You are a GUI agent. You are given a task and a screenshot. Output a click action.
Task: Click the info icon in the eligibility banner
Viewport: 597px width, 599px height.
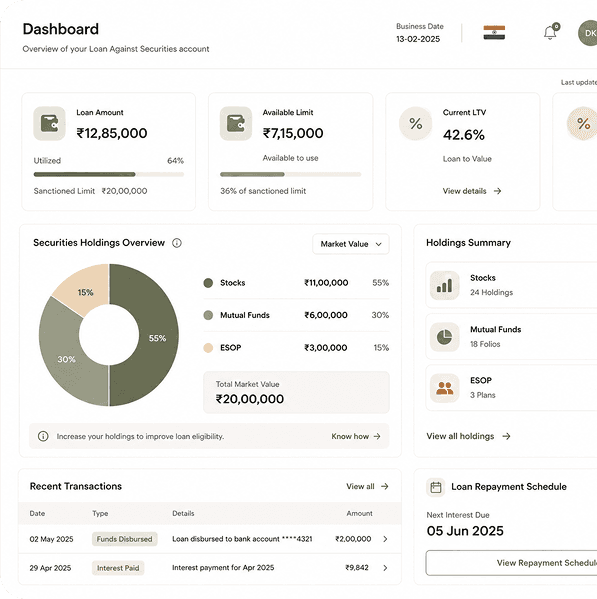(43, 436)
